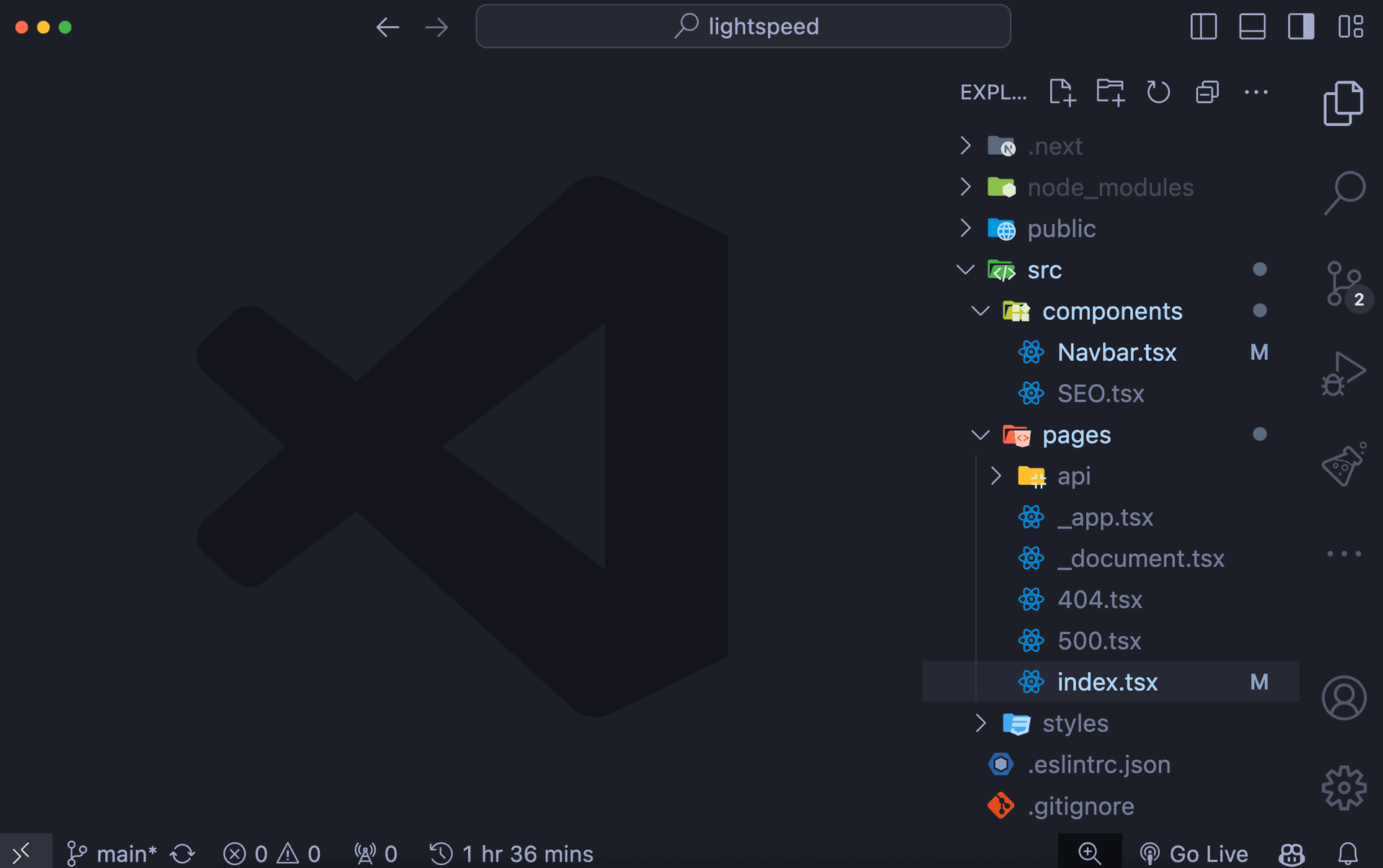1383x868 pixels.
Task: Open the Copilot status icon
Action: pos(1292,854)
